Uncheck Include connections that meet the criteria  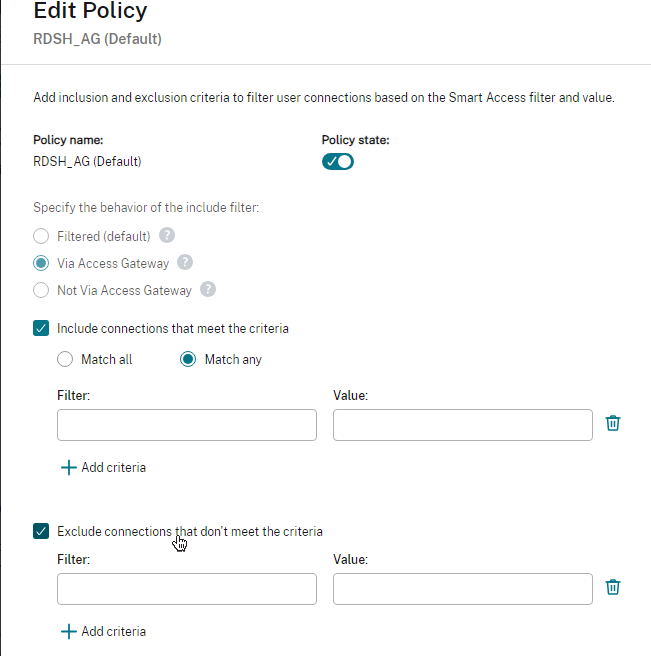(x=41, y=328)
